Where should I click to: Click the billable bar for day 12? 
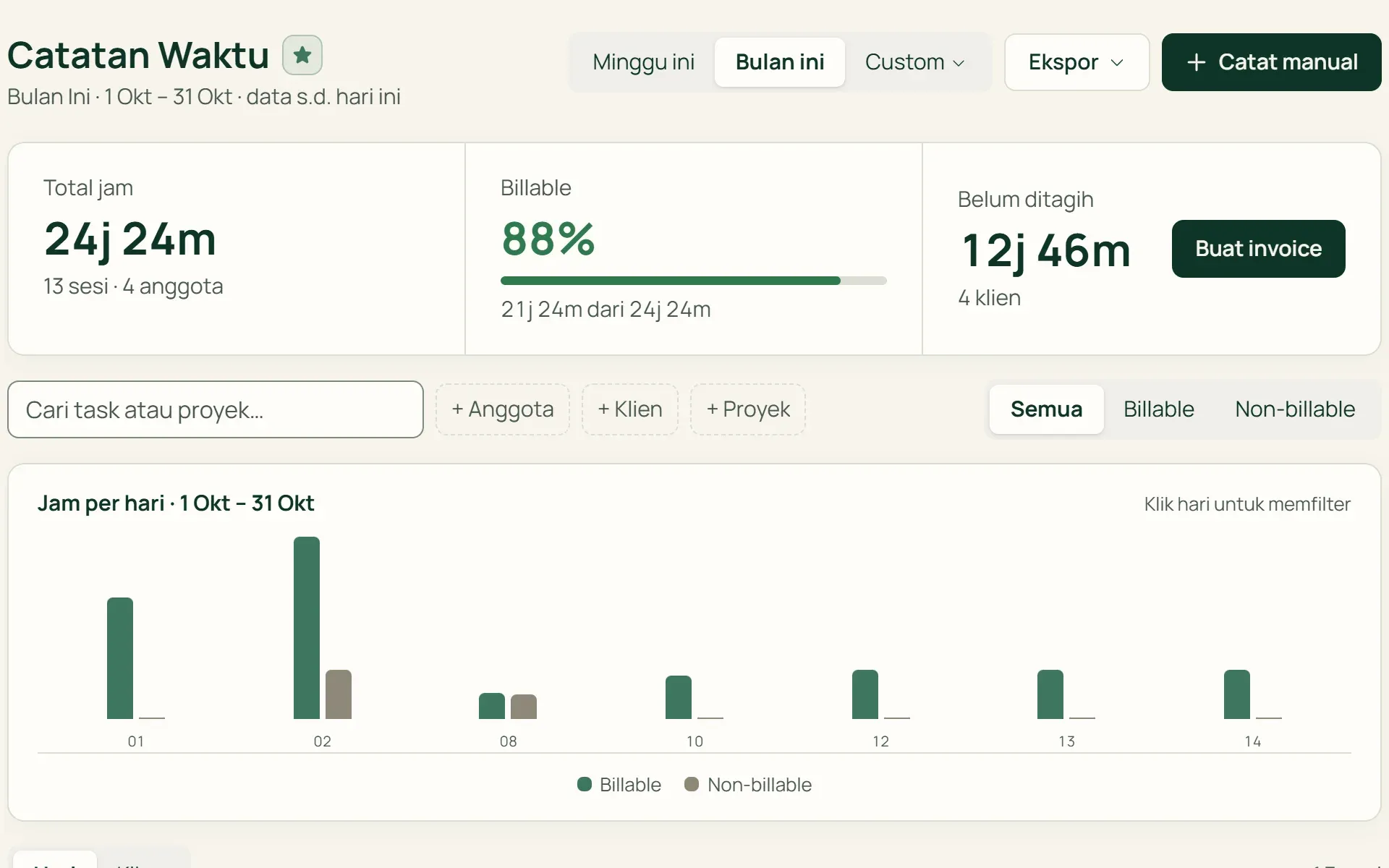click(865, 694)
